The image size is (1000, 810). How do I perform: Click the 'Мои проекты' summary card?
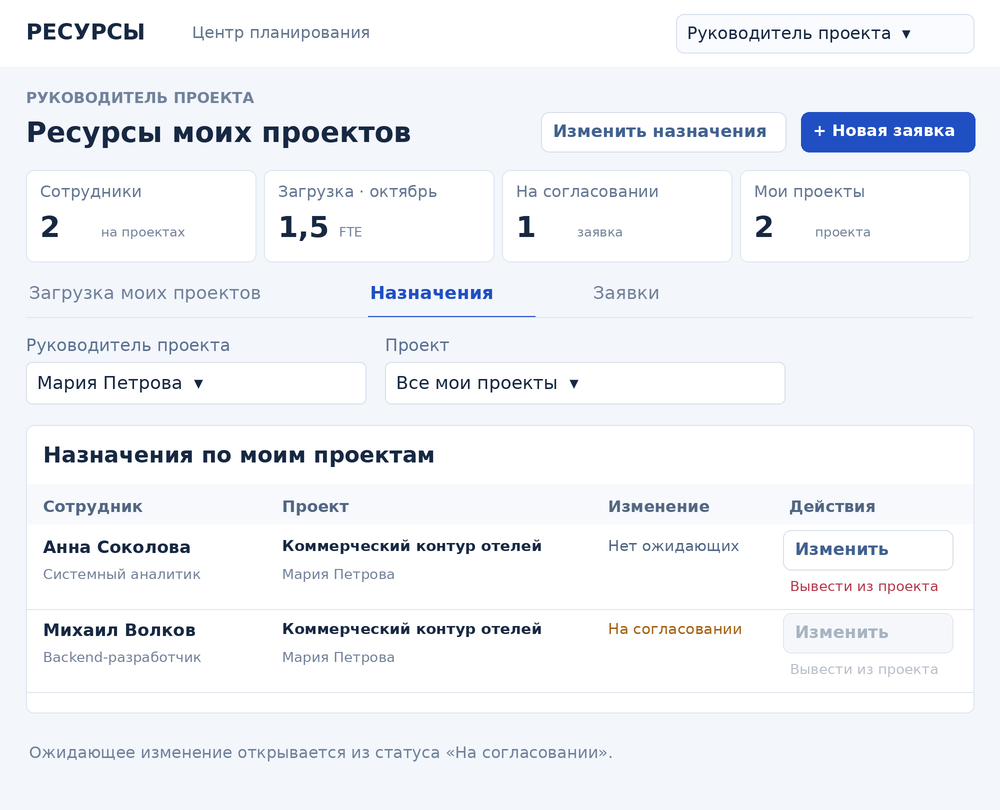(x=855, y=216)
